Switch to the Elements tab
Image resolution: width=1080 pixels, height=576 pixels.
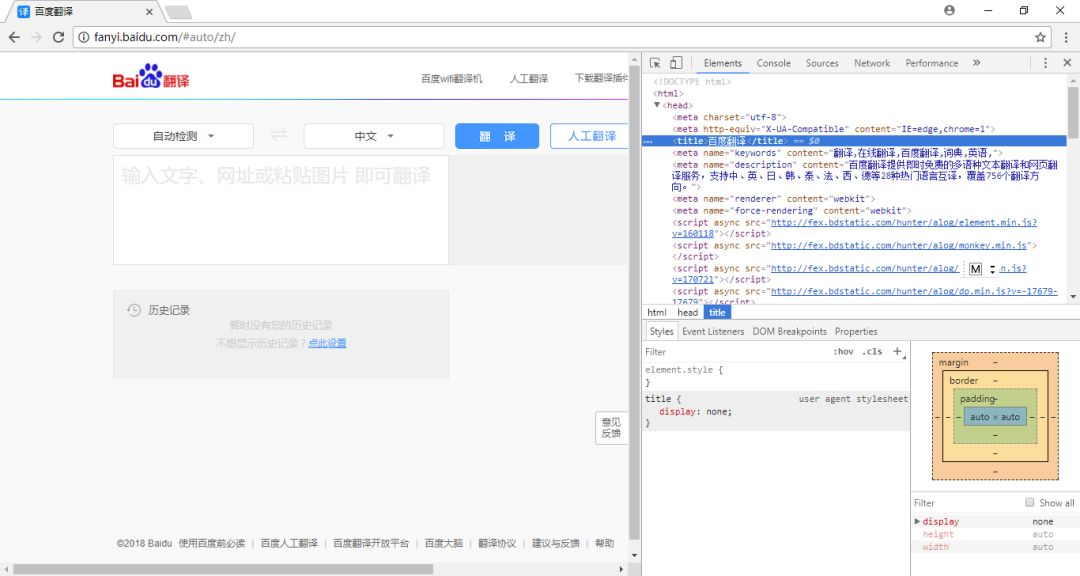(x=723, y=63)
